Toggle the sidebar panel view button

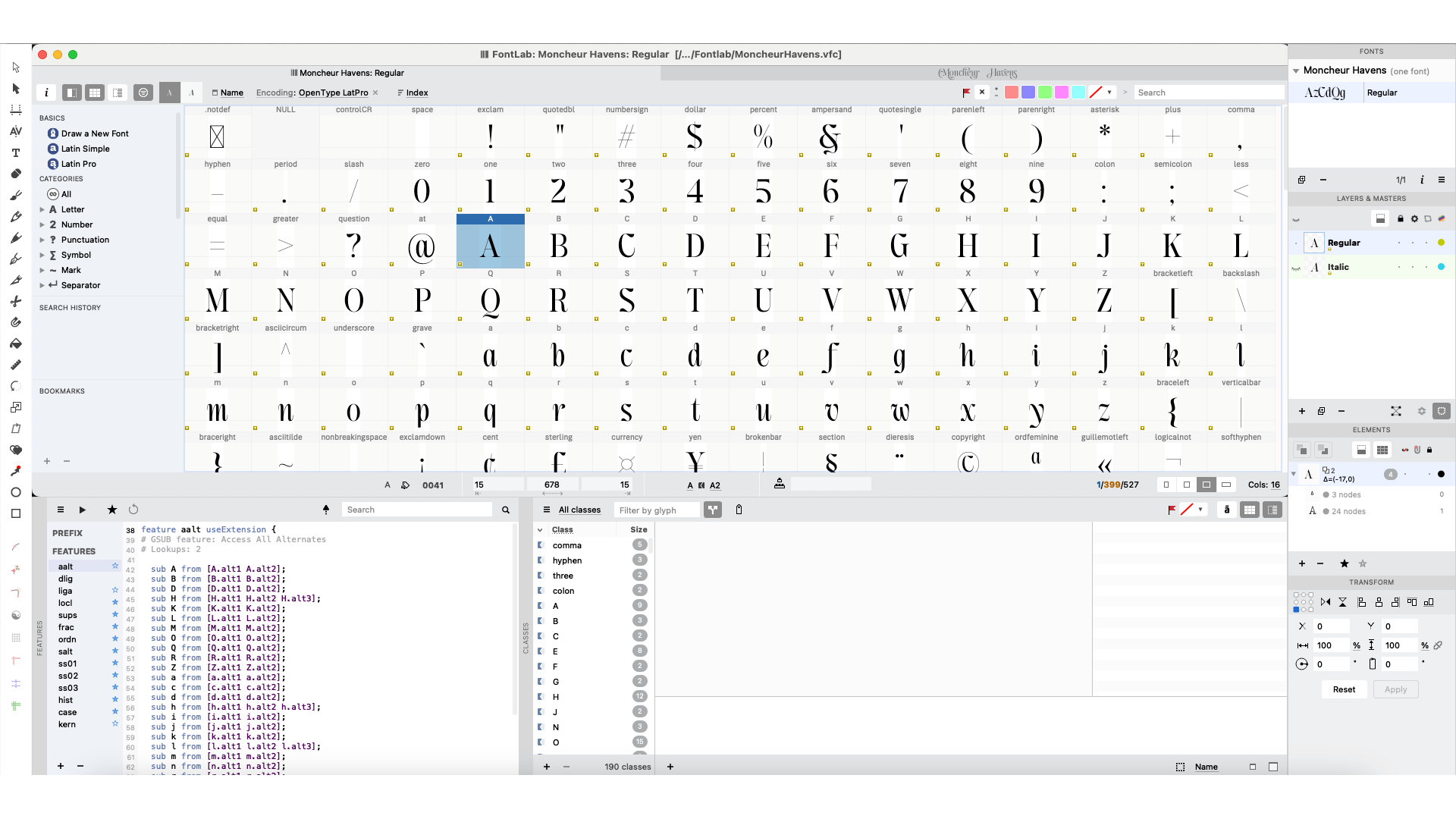point(72,93)
